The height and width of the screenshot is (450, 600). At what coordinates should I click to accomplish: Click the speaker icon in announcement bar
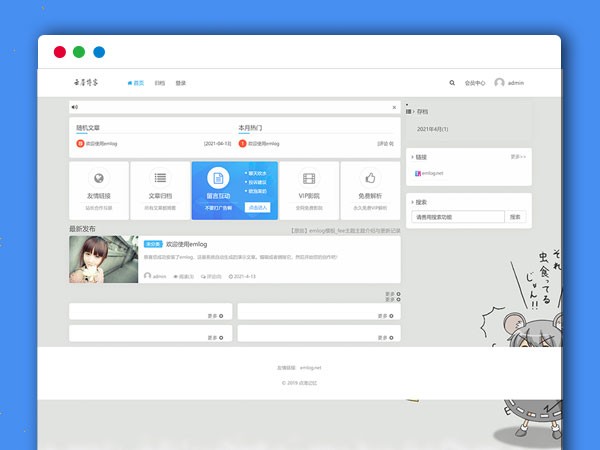(x=75, y=107)
